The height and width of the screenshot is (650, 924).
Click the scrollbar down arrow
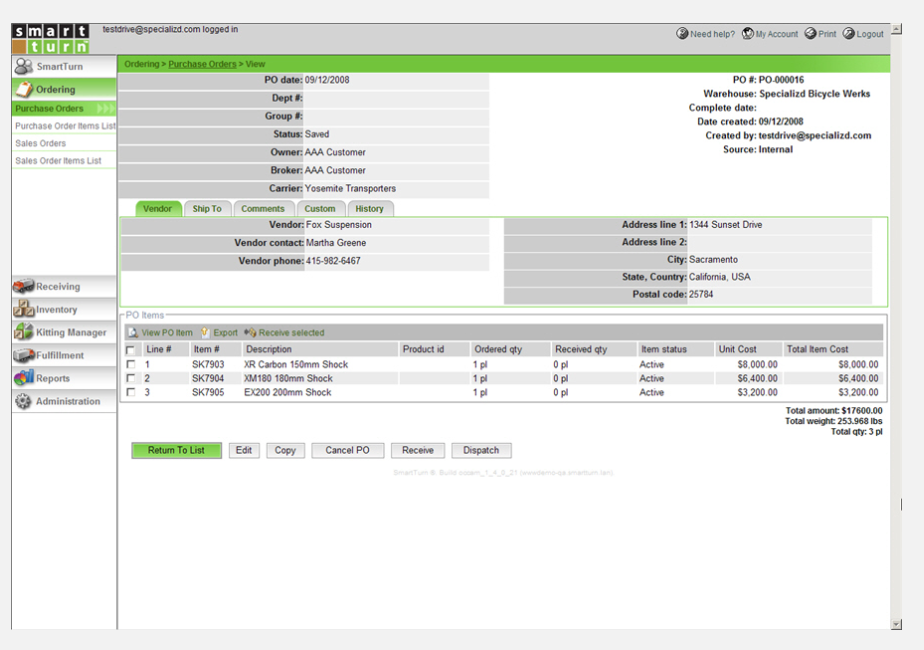tap(896, 624)
